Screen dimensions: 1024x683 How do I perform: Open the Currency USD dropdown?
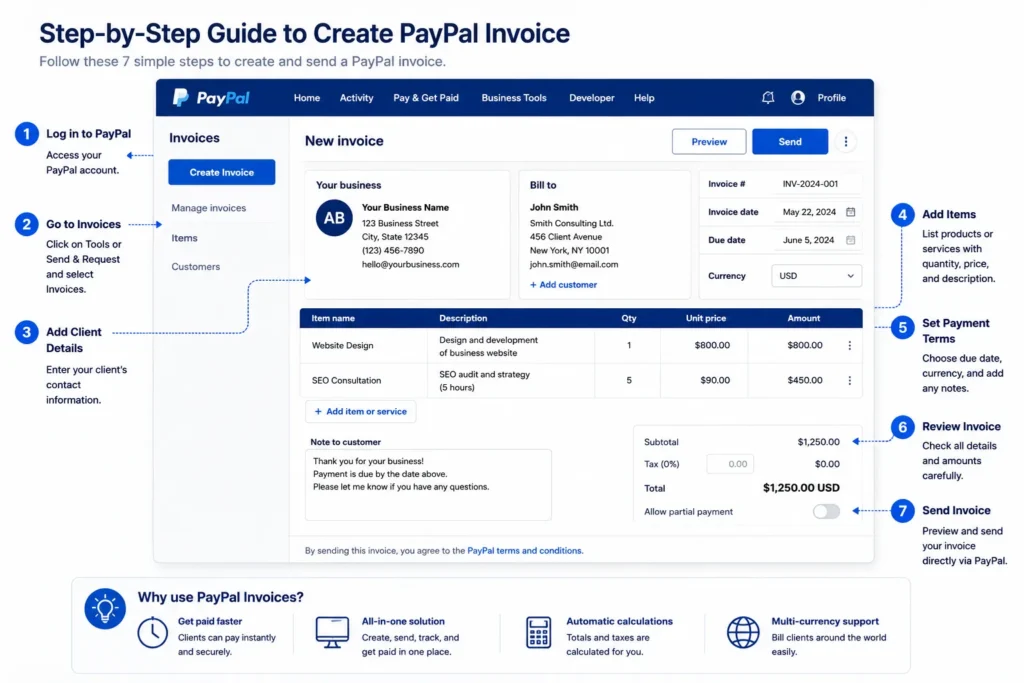coord(816,276)
